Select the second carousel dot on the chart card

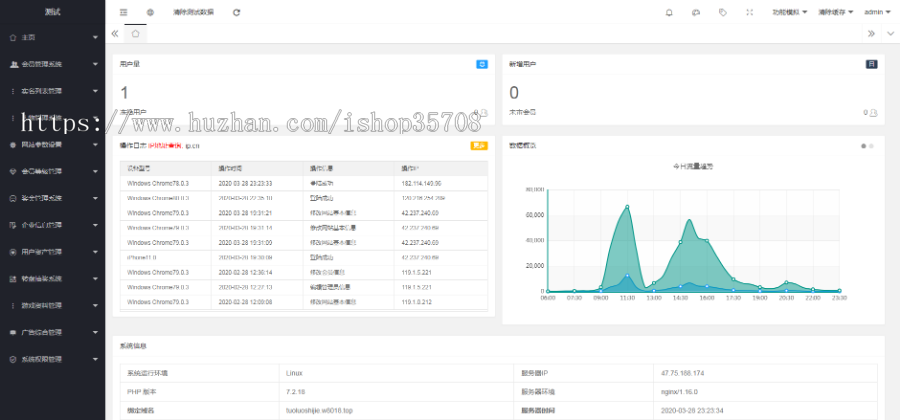pyautogui.click(x=871, y=146)
